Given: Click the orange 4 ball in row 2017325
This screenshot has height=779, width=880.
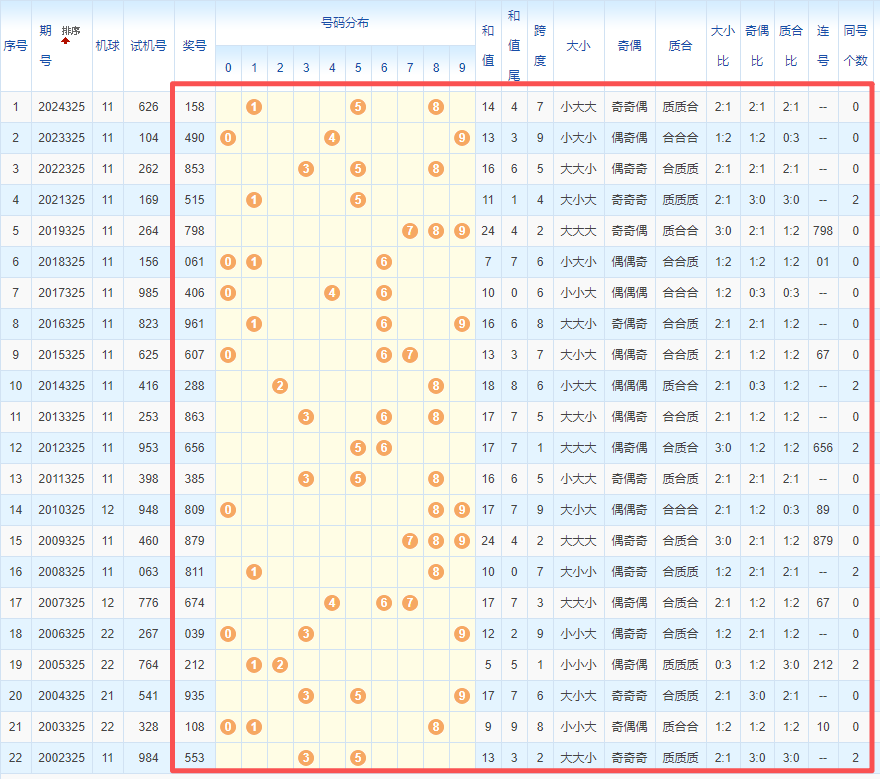Looking at the screenshot, I should pyautogui.click(x=332, y=293).
